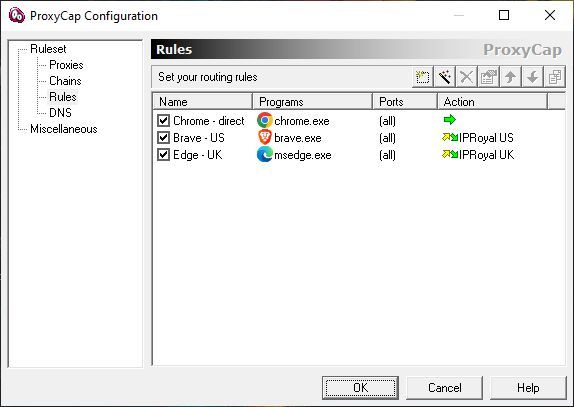
Task: Sort rules by Name column header
Action: pos(202,101)
